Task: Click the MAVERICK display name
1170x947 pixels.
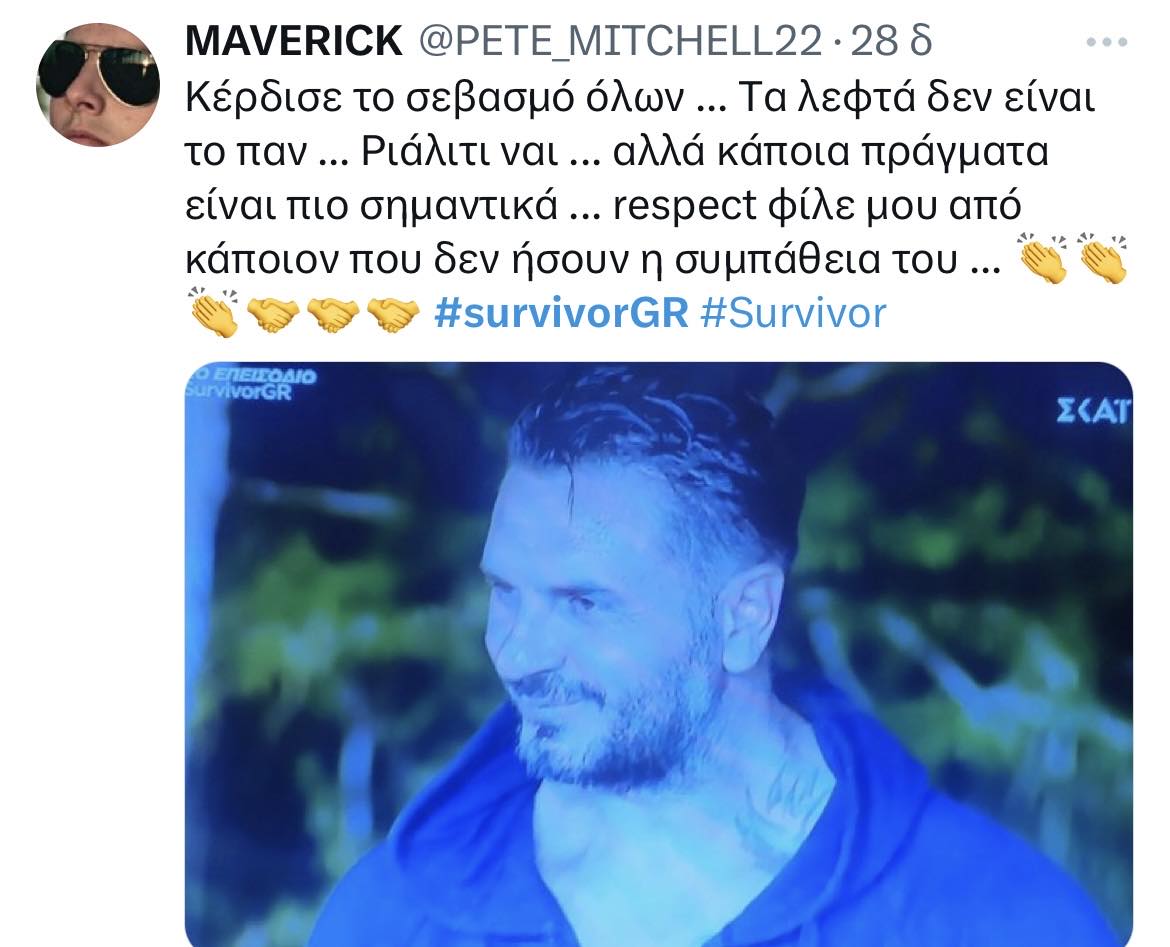Action: click(x=293, y=40)
